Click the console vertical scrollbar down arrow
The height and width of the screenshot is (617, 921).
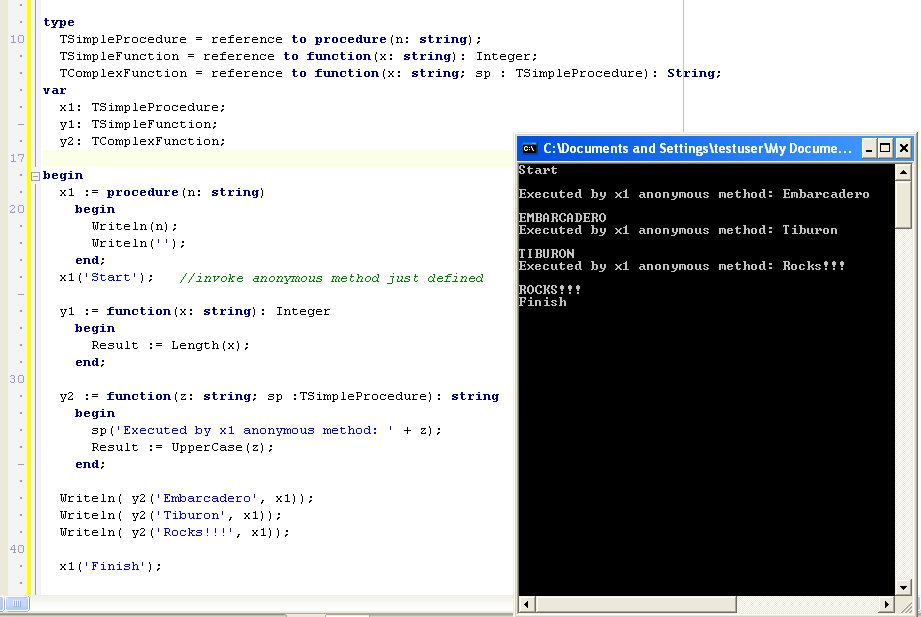(904, 587)
